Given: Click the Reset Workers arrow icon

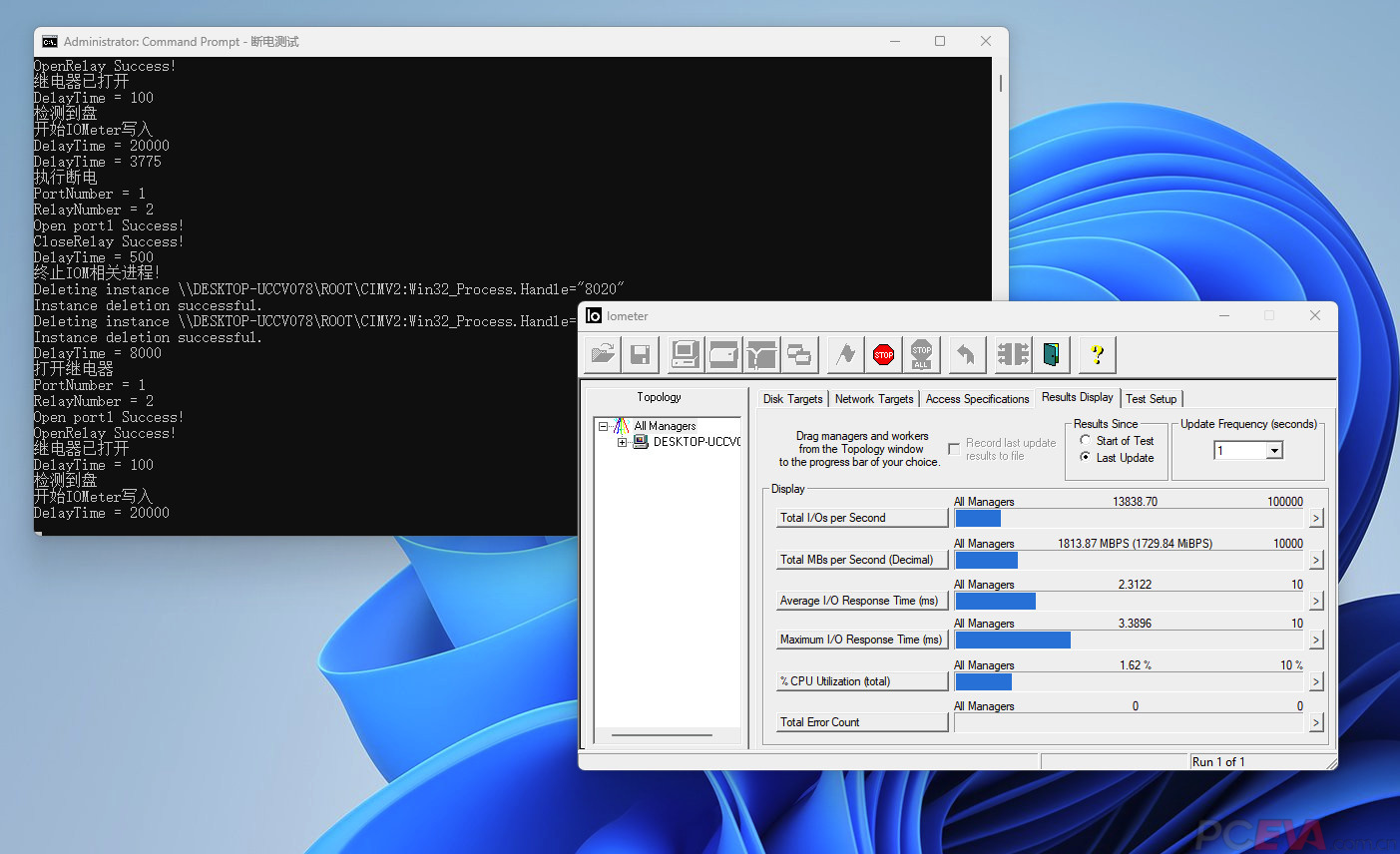Looking at the screenshot, I should 965,354.
